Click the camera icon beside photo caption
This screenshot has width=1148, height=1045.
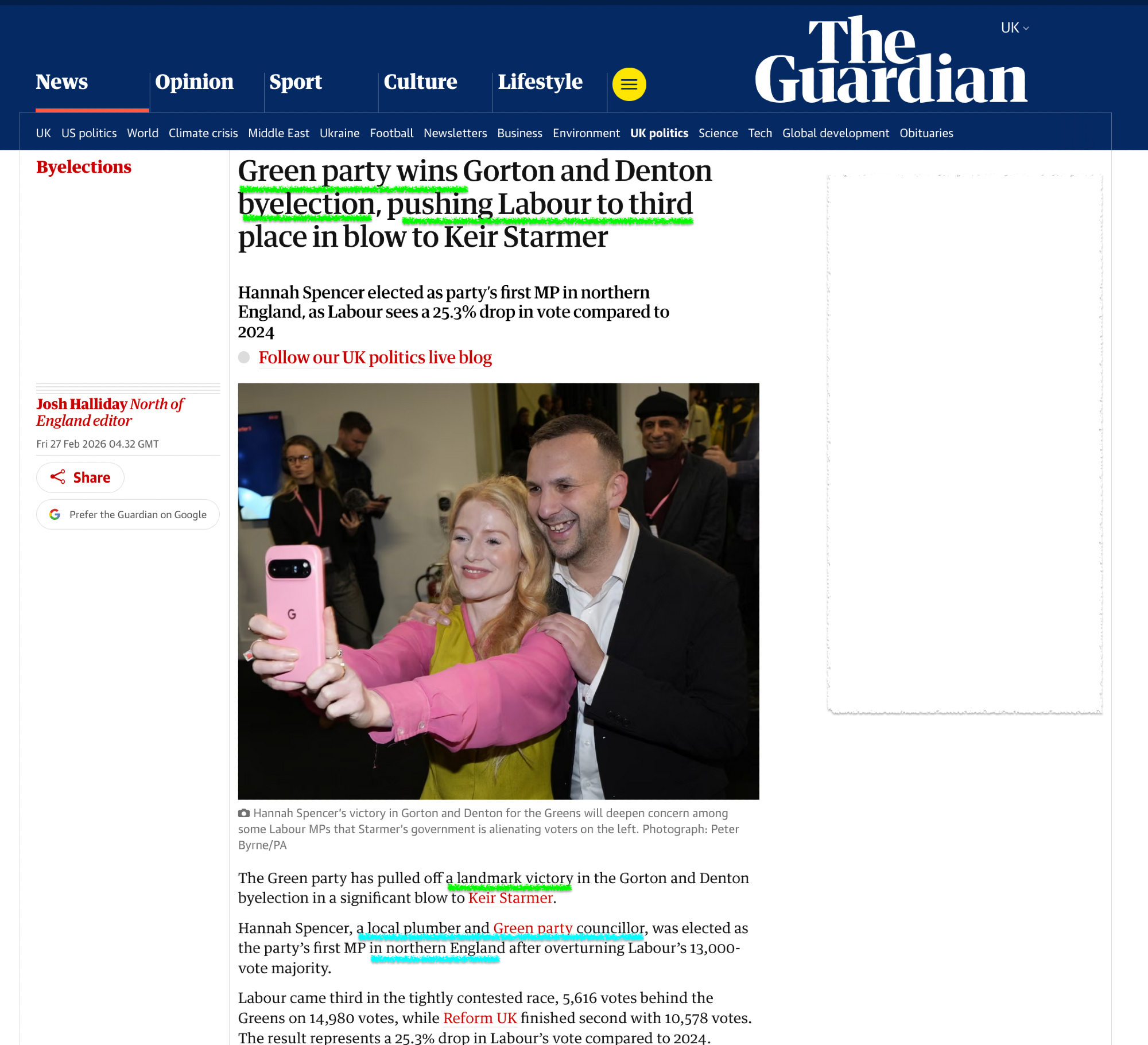coord(244,813)
